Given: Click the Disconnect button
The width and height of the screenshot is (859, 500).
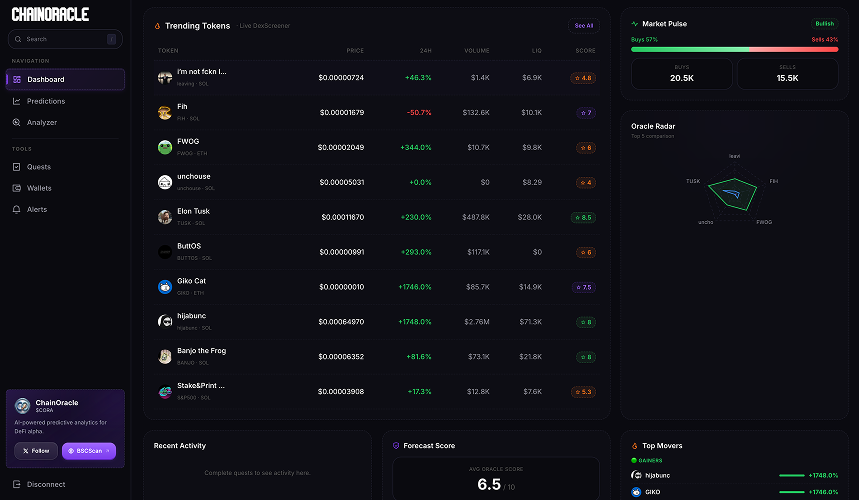Looking at the screenshot, I should [x=46, y=484].
